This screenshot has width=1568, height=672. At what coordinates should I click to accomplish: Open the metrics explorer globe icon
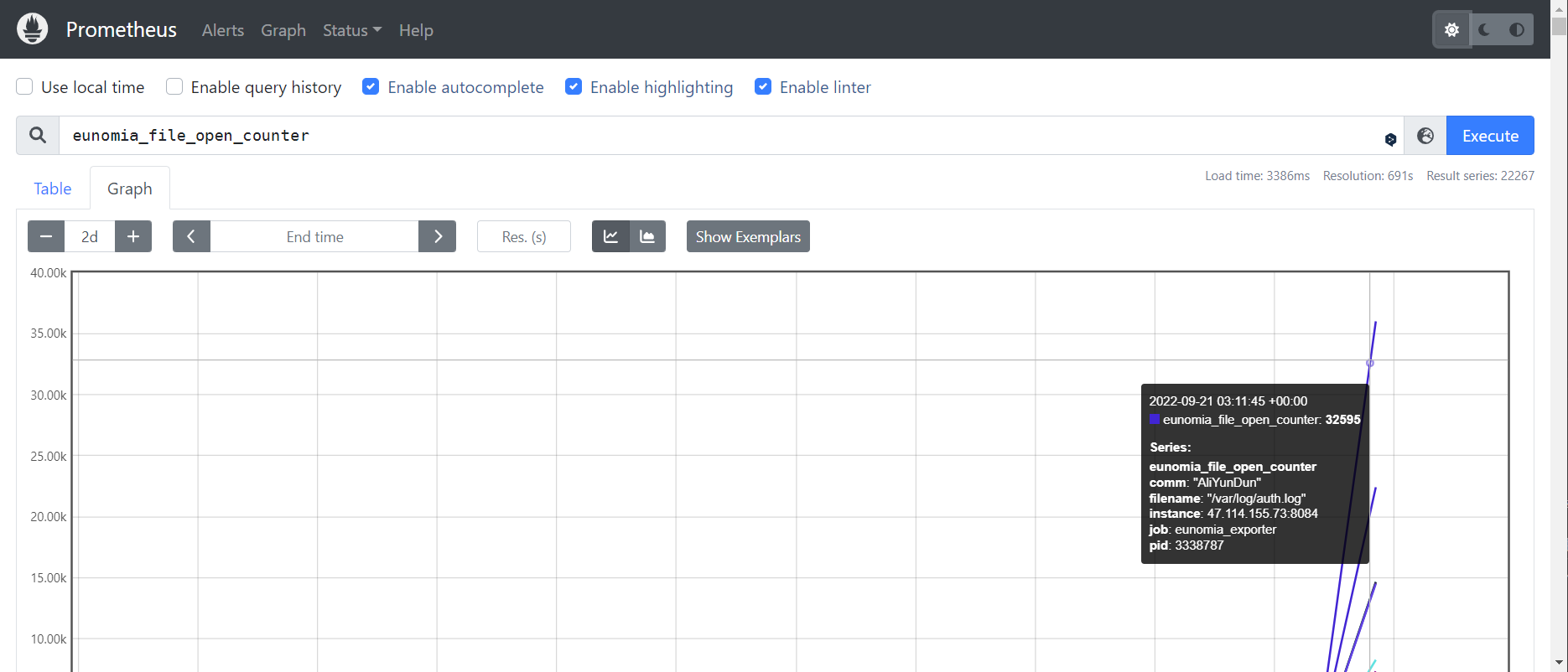coord(1425,136)
